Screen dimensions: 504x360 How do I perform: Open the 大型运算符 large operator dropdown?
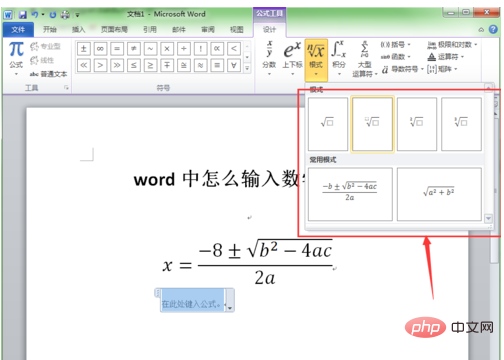pos(364,59)
